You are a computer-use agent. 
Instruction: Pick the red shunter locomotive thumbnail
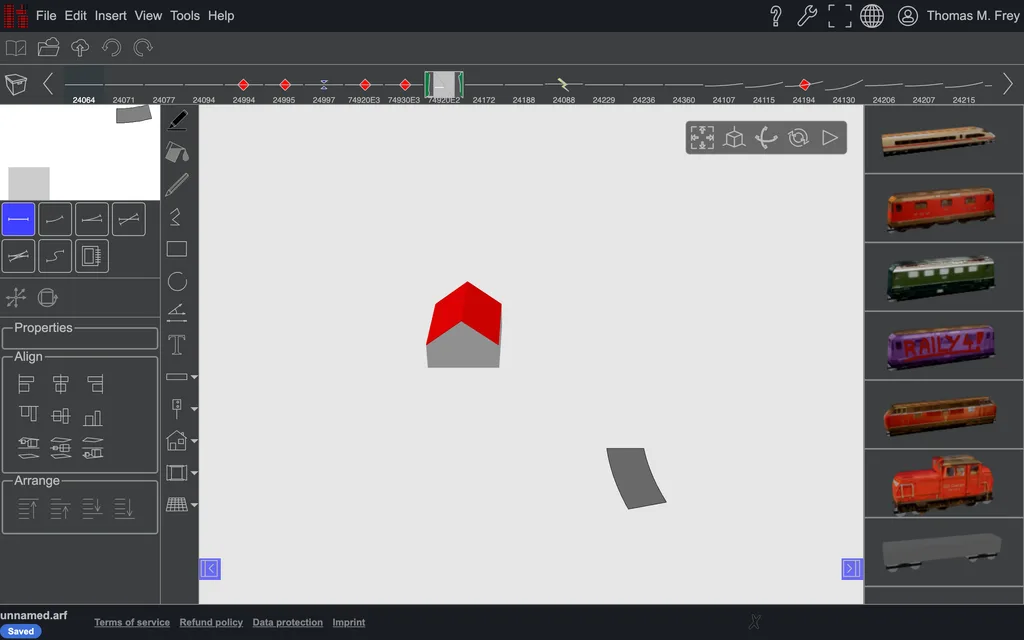pyautogui.click(x=942, y=484)
